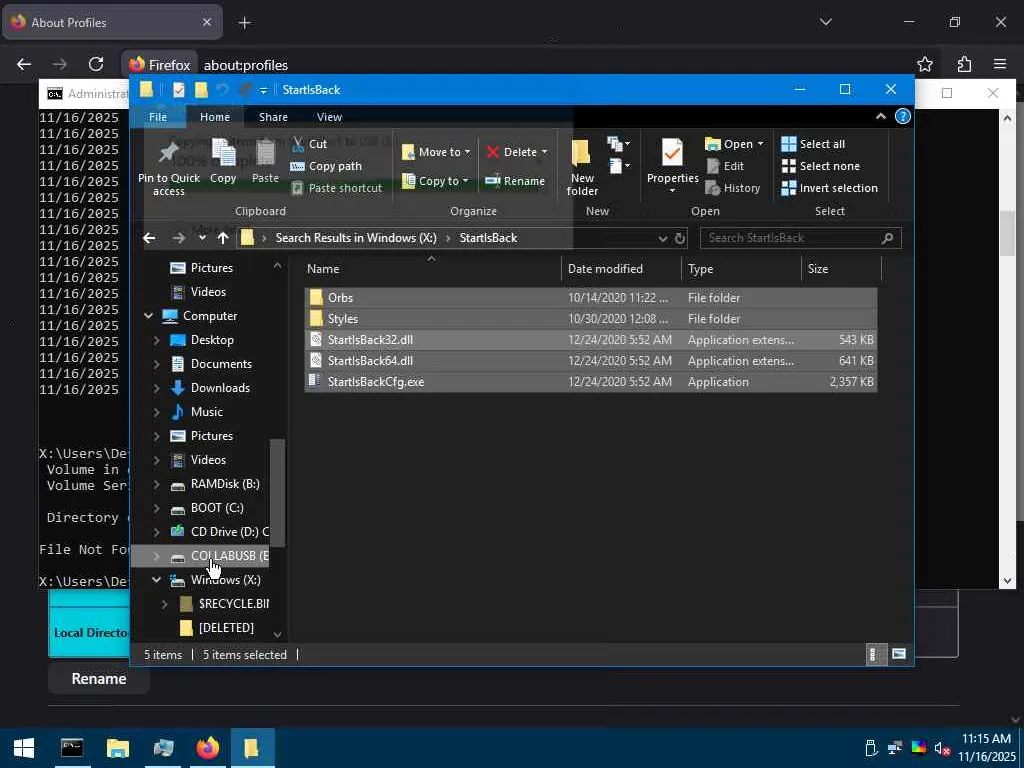Open Windows Start menu

tap(24, 748)
